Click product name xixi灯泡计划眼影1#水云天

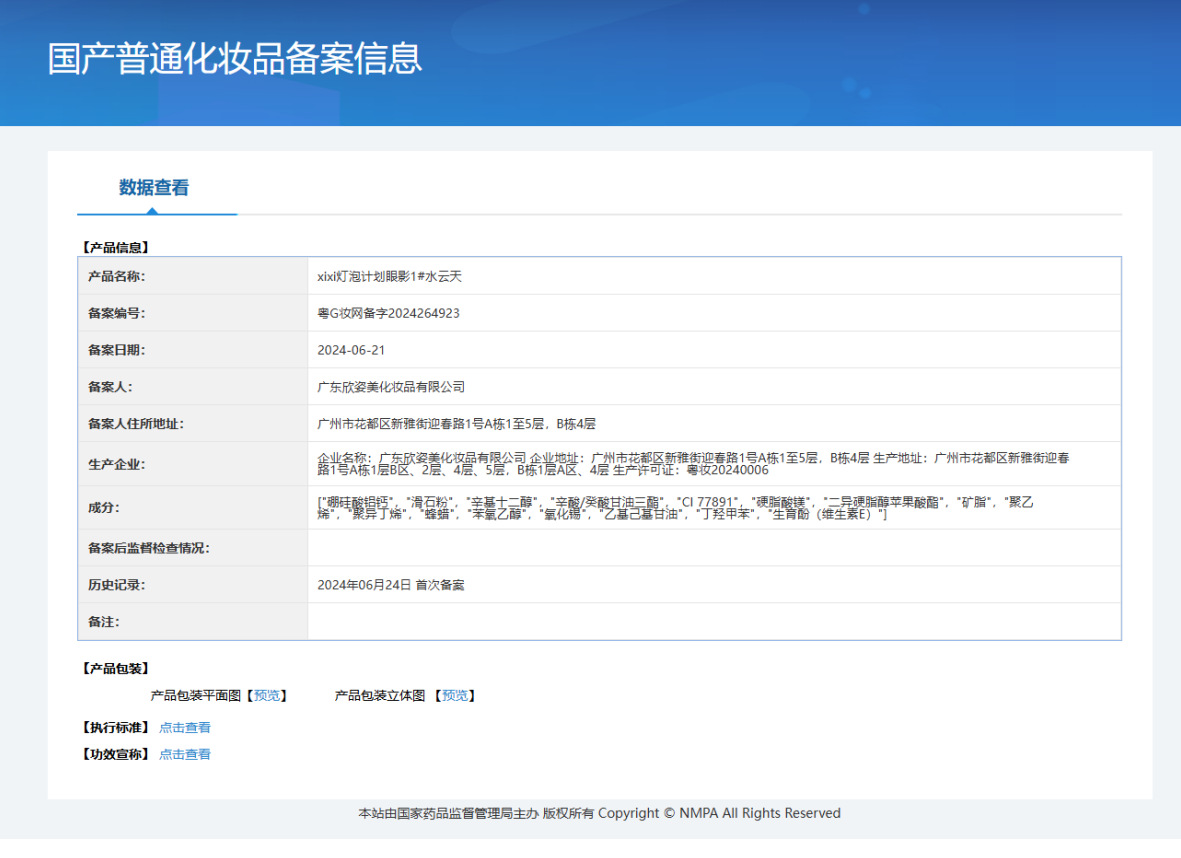pyautogui.click(x=389, y=277)
